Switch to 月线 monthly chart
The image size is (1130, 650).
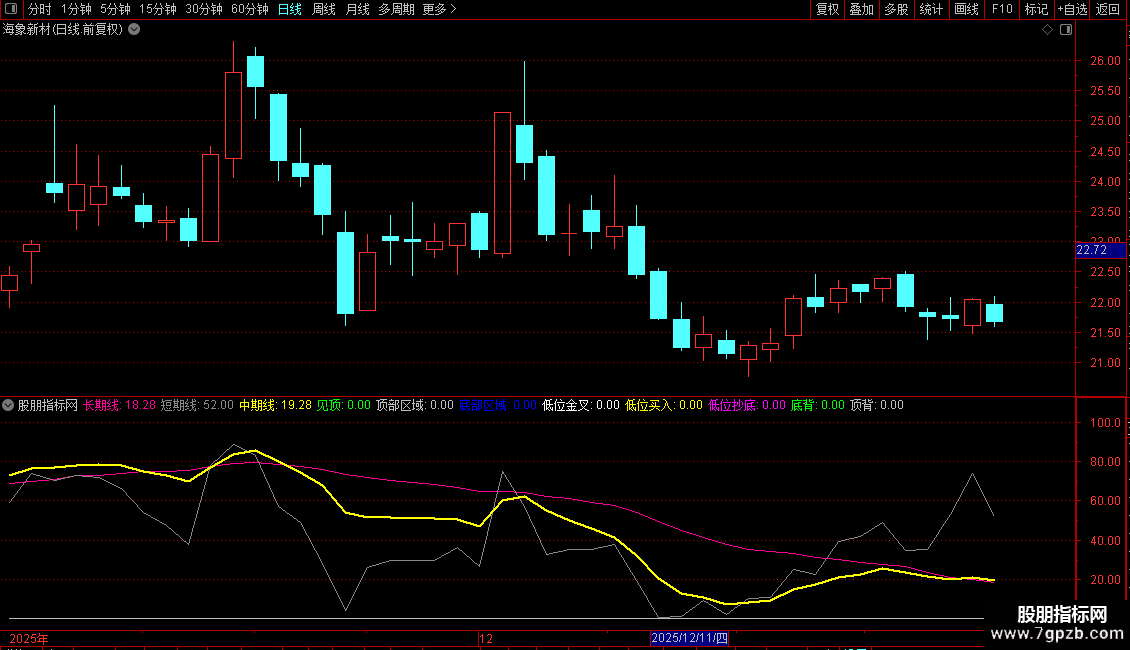pyautogui.click(x=357, y=9)
